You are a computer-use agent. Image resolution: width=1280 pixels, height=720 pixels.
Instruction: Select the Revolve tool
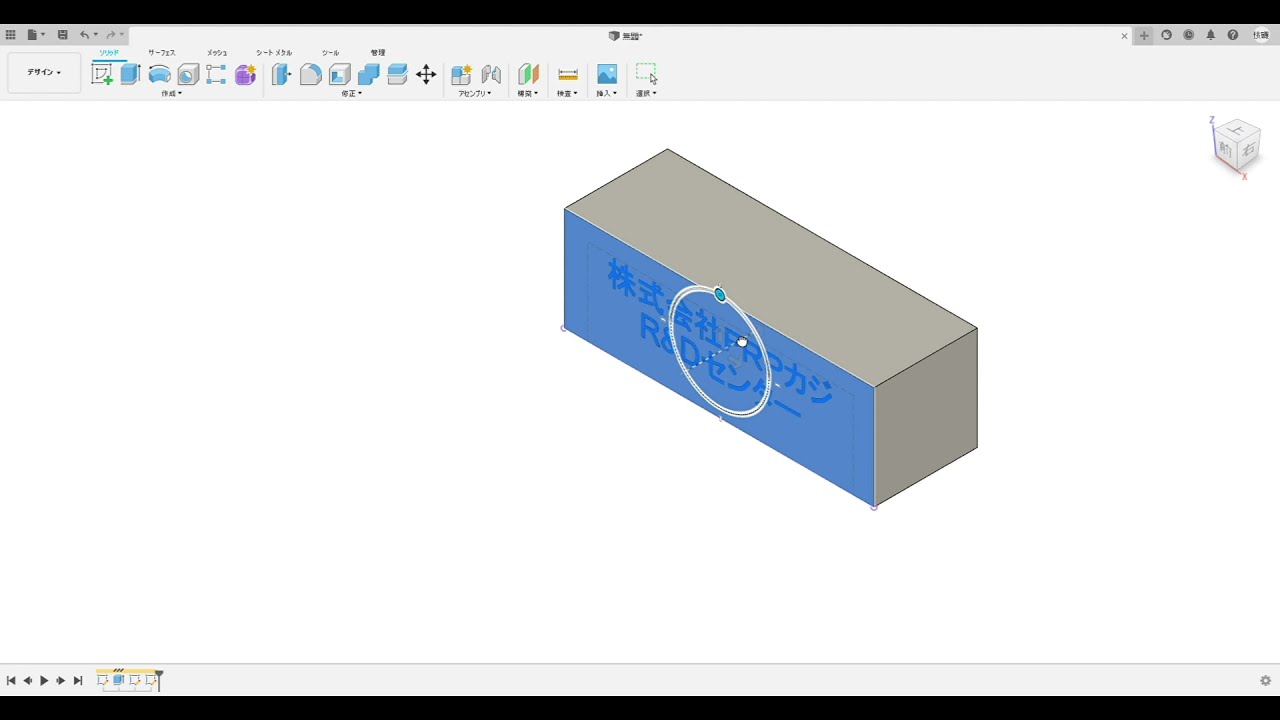point(159,74)
